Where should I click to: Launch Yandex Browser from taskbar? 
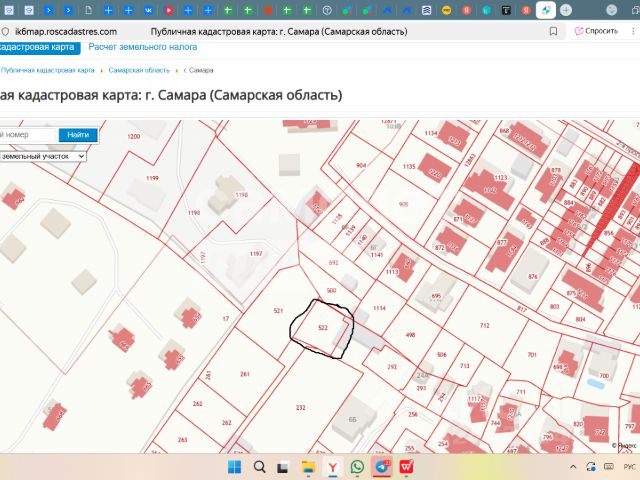(x=333, y=467)
